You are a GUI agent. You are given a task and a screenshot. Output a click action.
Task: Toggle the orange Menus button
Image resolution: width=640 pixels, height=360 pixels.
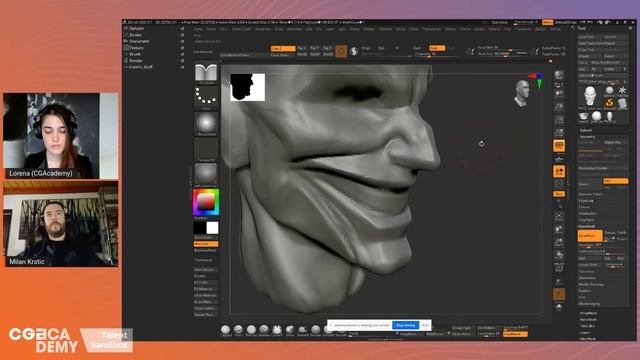pos(547,22)
